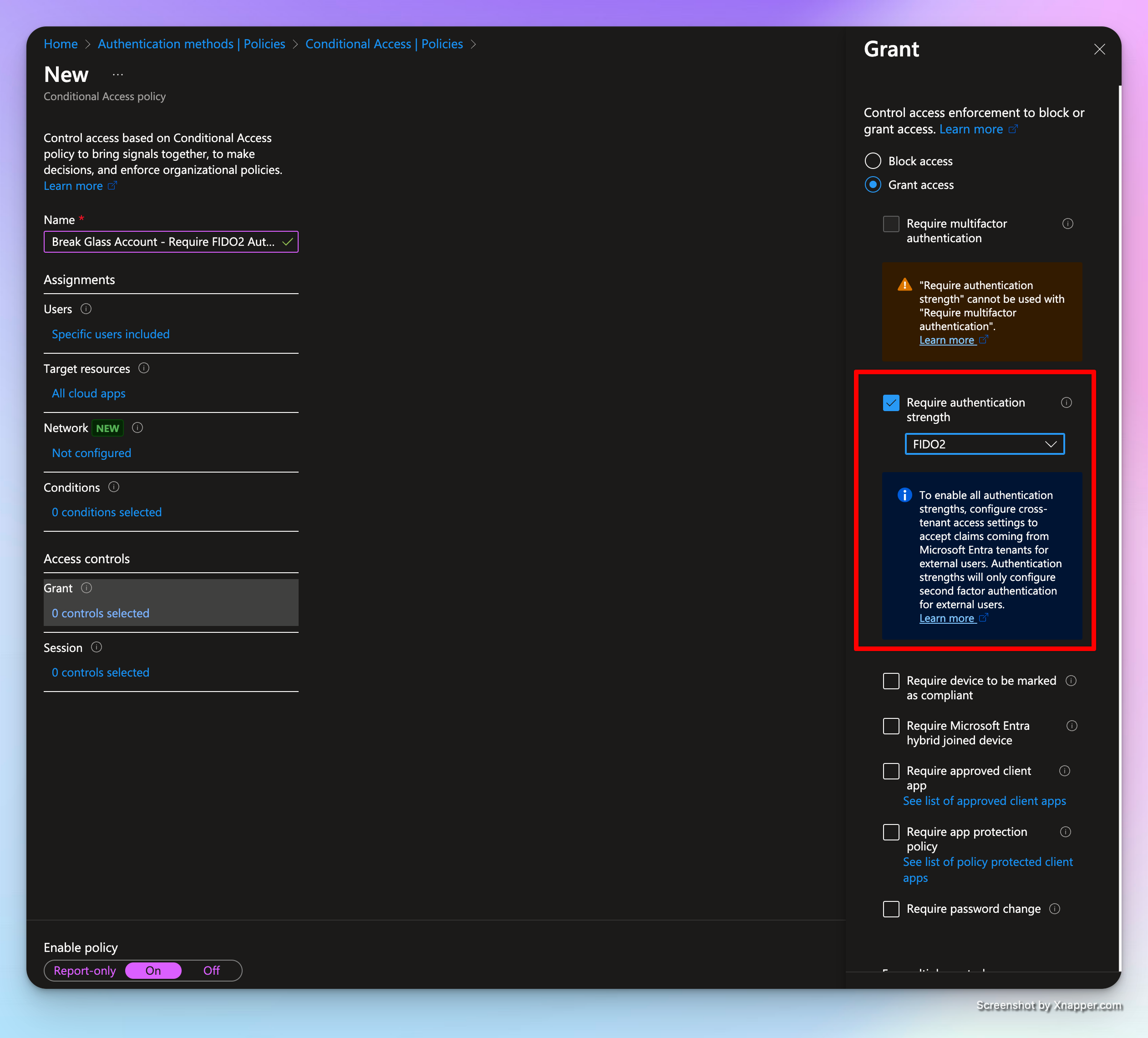1148x1038 pixels.
Task: Check Require device to be marked compliant
Action: [x=891, y=681]
